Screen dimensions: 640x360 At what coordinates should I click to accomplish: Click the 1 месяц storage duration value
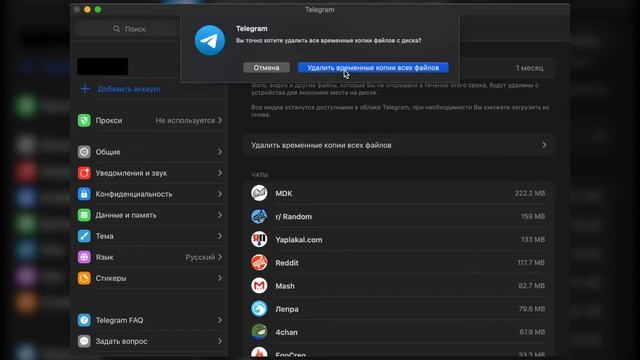pos(529,68)
